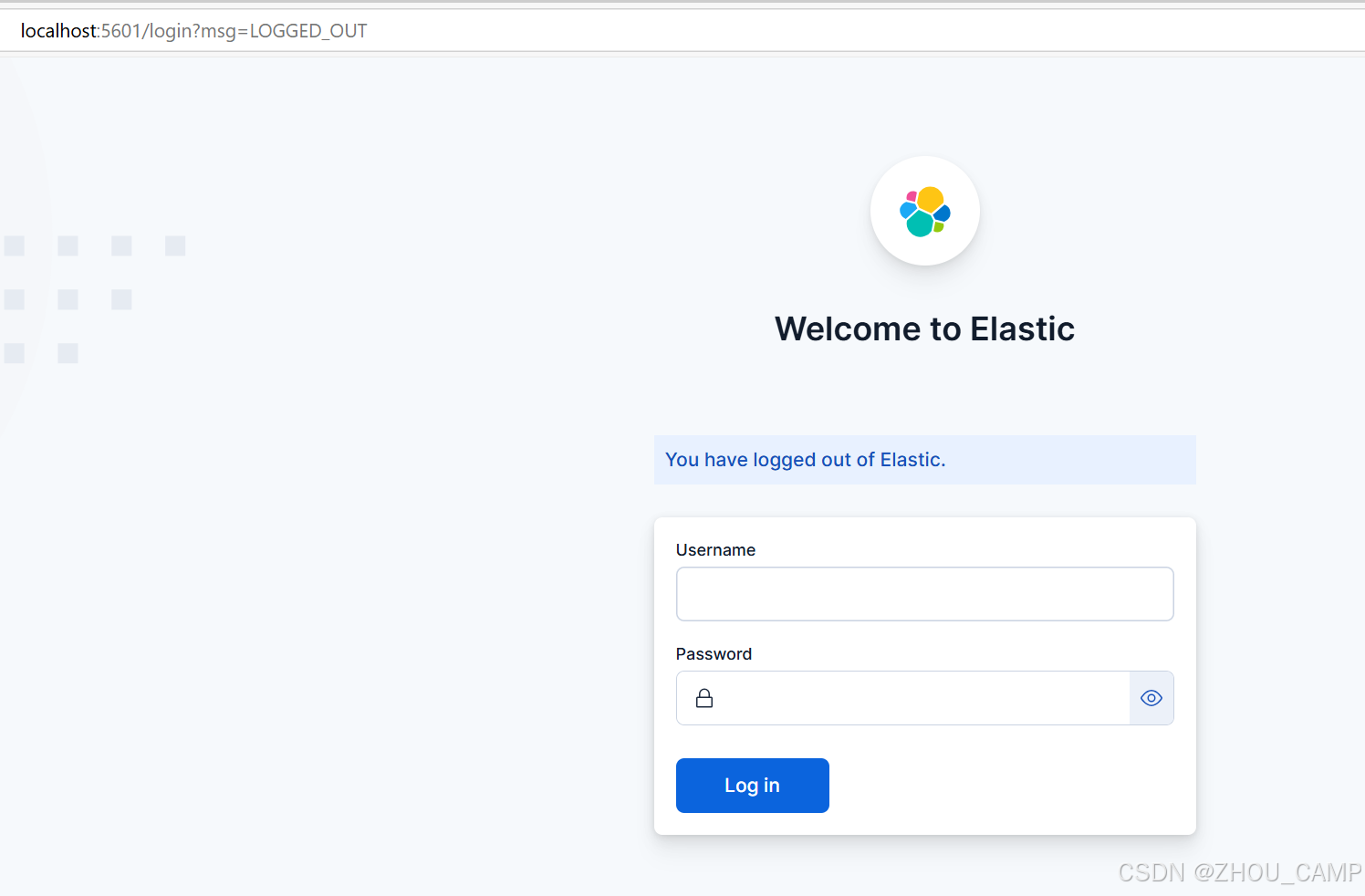Select the Username label text
This screenshot has width=1365, height=896.
[715, 549]
